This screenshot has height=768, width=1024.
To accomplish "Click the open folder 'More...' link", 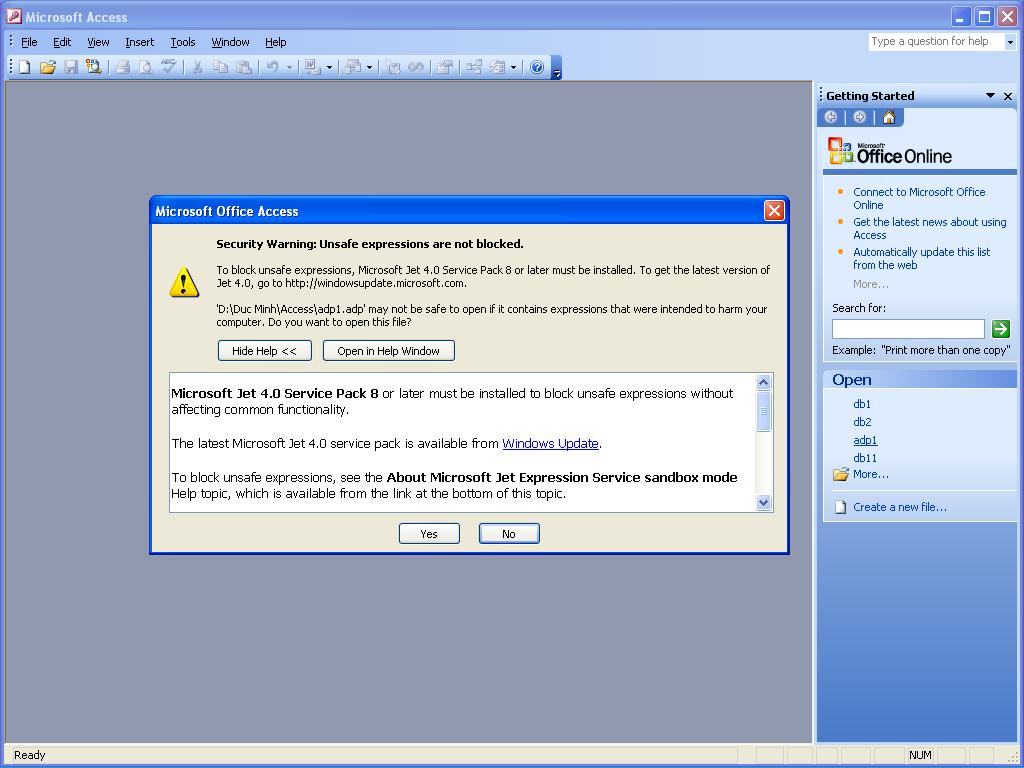I will (871, 475).
